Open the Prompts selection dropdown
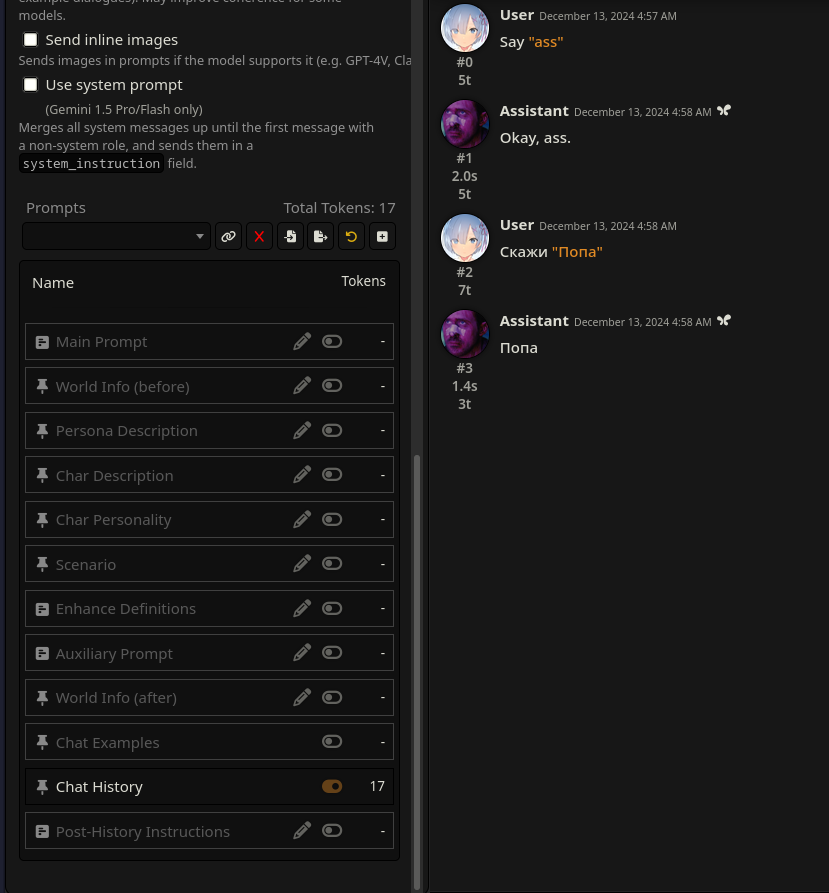This screenshot has width=829, height=893. [117, 236]
